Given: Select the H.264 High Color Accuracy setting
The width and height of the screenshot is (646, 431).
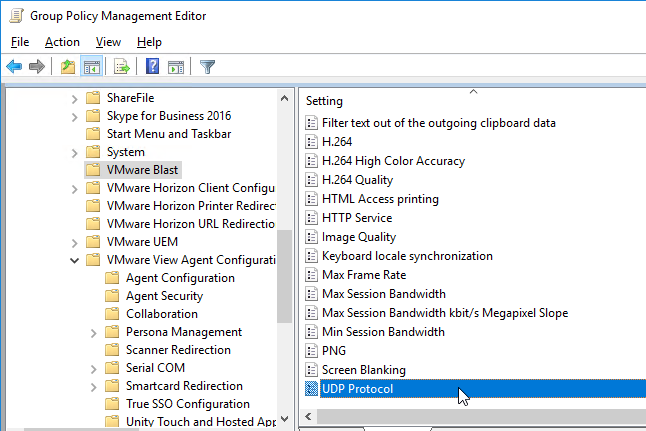Looking at the screenshot, I should tap(393, 161).
